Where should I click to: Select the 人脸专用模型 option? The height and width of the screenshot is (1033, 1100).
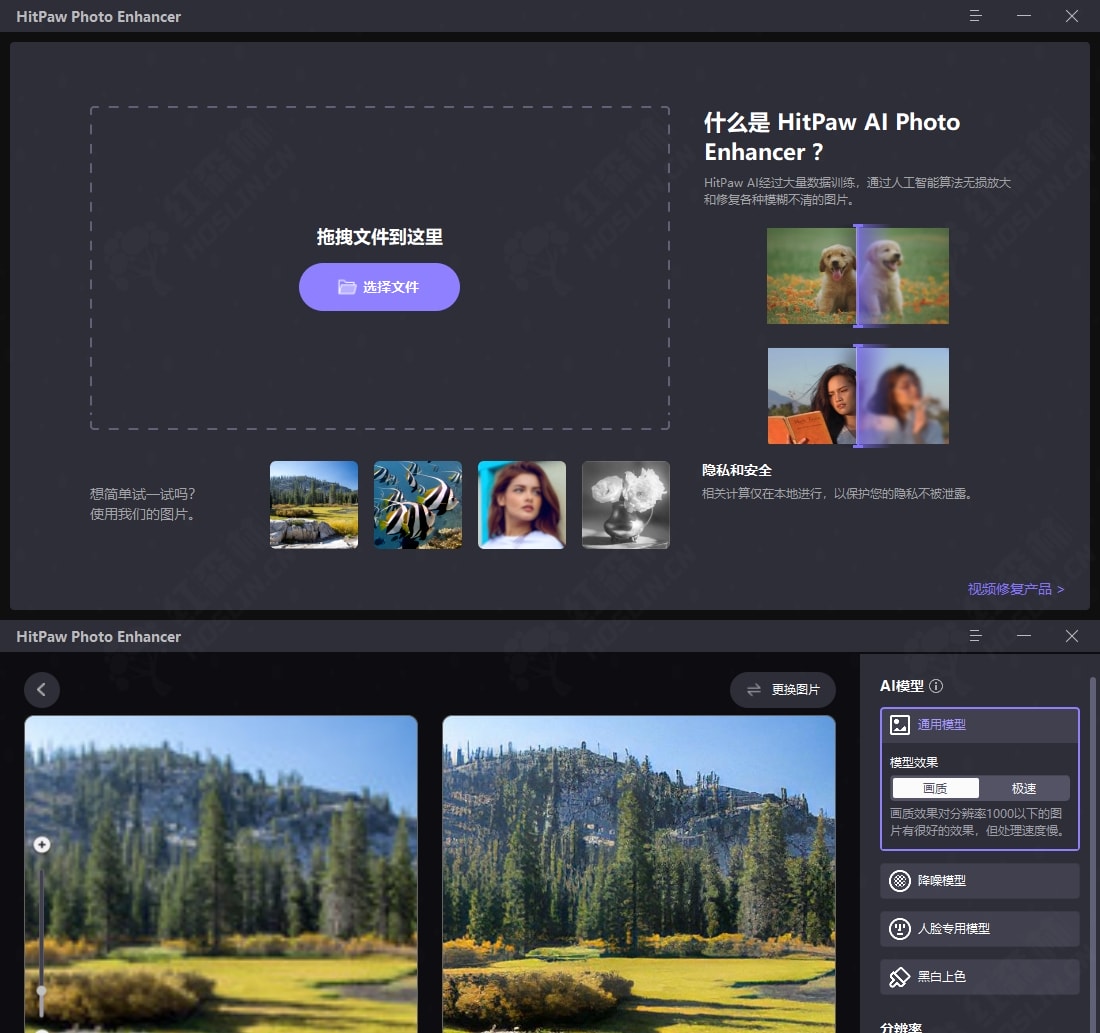[979, 928]
